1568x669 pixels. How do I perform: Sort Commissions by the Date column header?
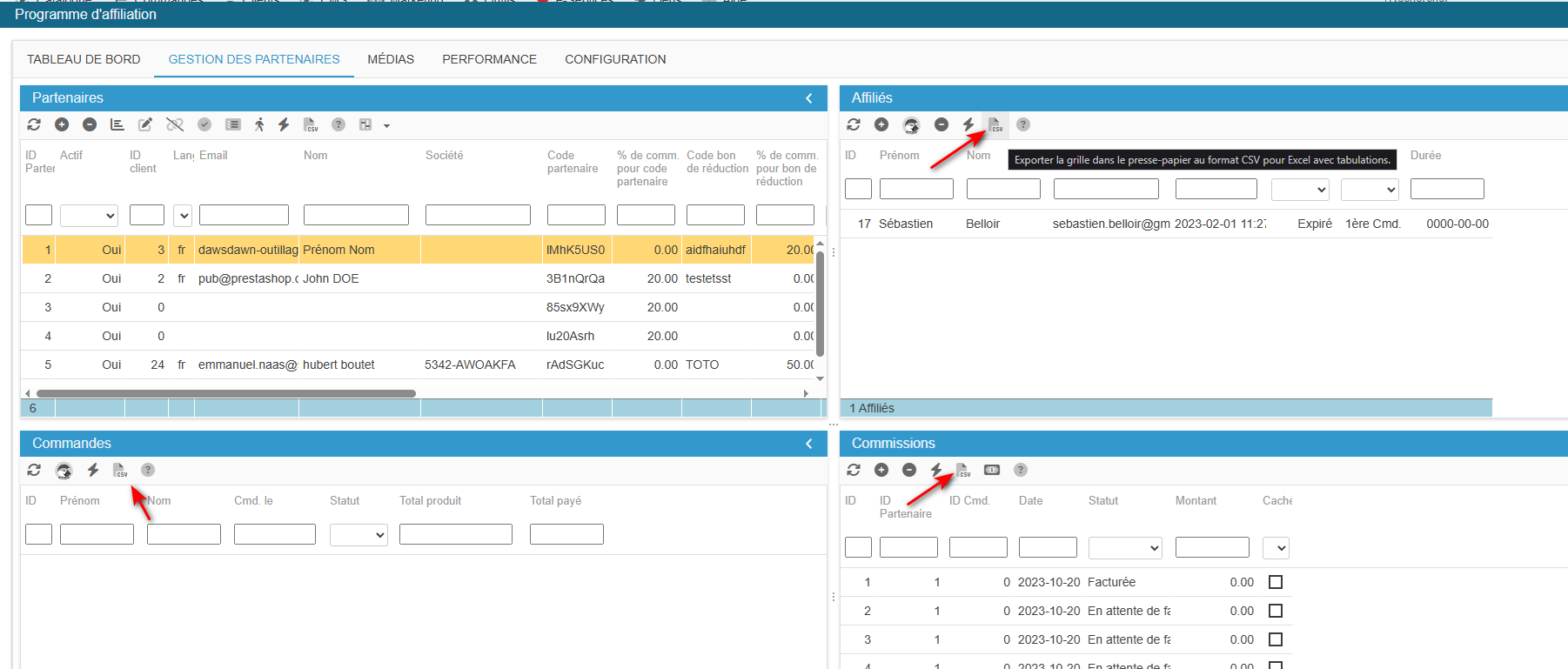(x=1030, y=500)
